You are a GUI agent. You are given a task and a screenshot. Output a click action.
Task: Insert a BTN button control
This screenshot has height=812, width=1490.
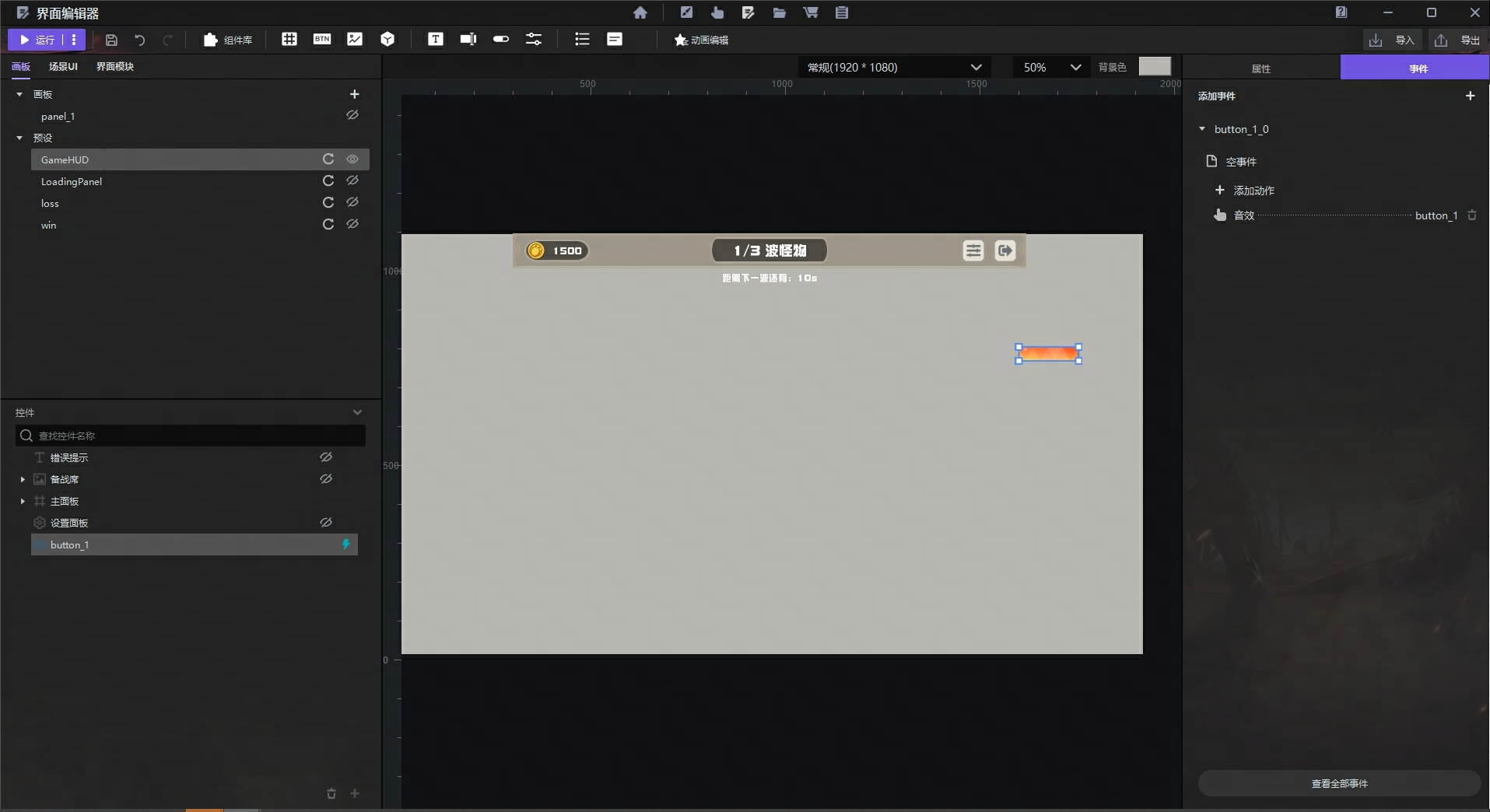click(322, 39)
